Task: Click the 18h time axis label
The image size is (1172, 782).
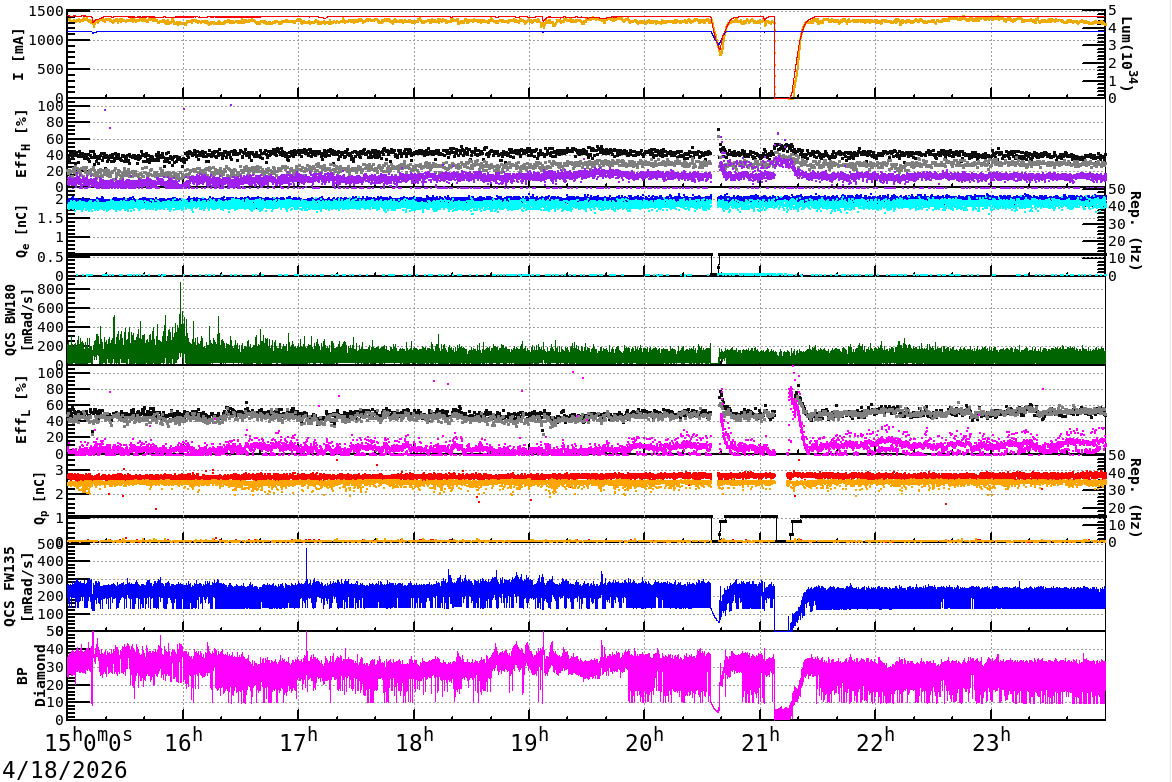Action: pyautogui.click(x=415, y=740)
